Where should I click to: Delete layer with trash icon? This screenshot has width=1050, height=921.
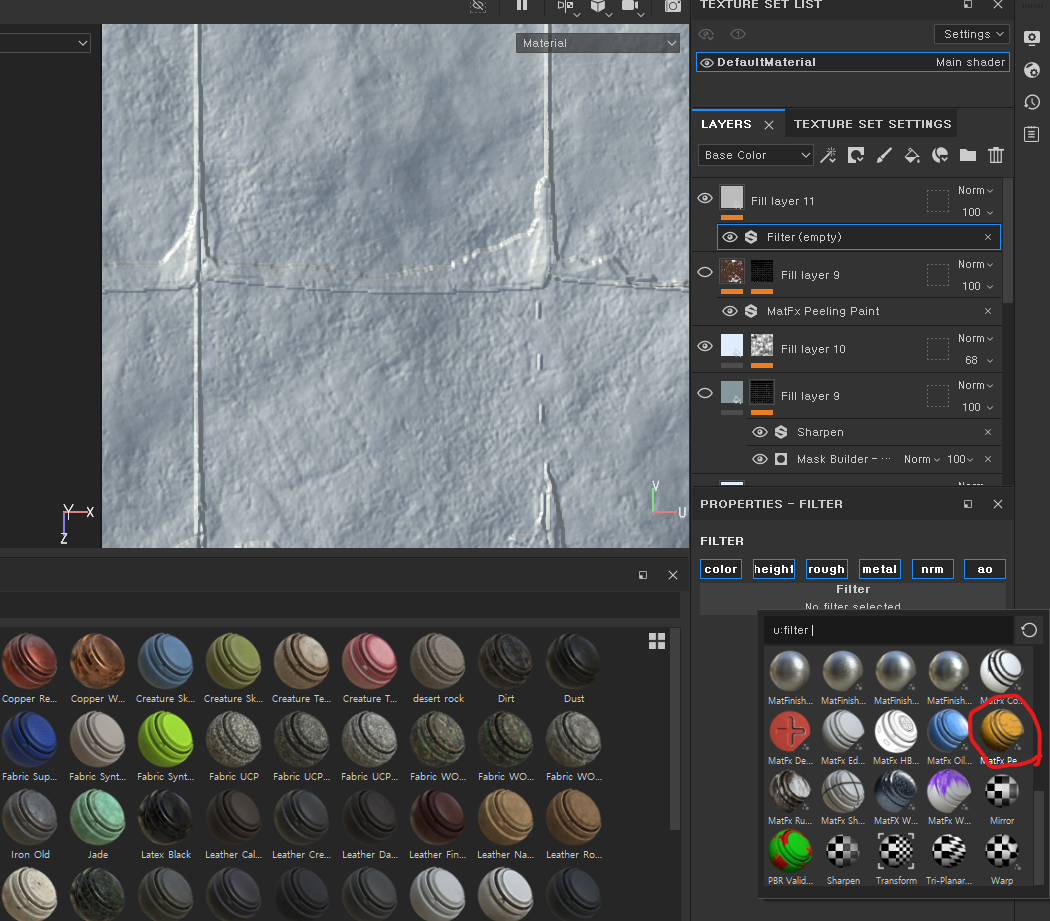click(996, 155)
